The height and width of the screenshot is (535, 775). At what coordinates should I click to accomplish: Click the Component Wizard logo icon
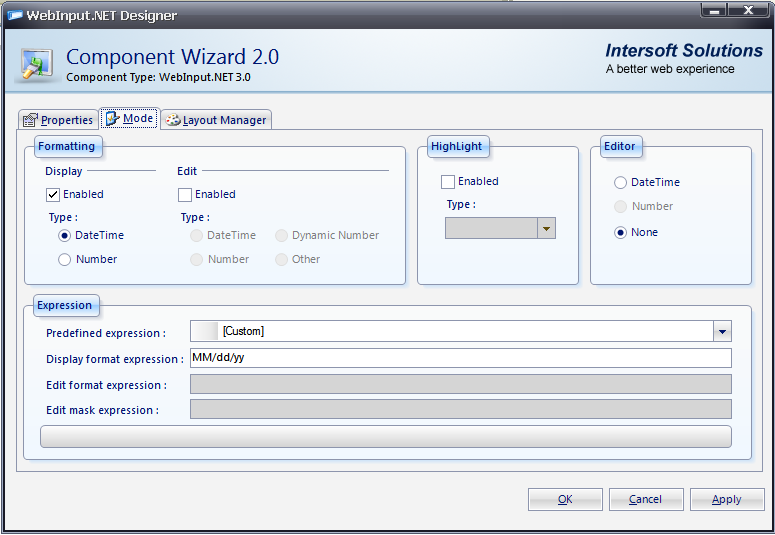click(37, 62)
